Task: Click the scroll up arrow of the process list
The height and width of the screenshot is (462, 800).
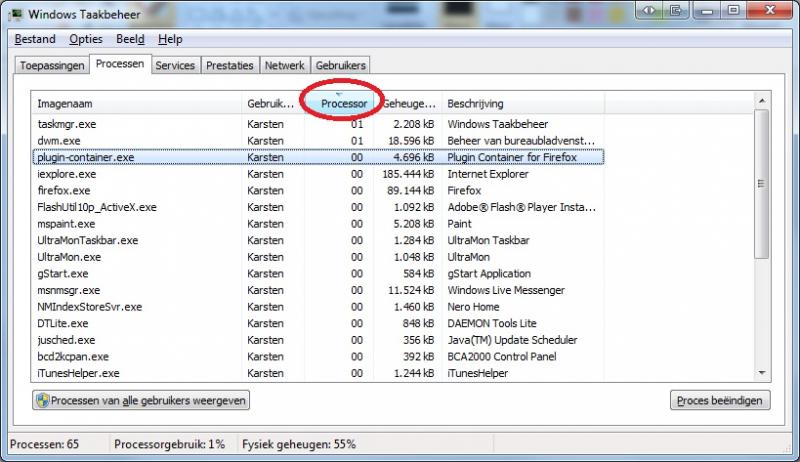Action: pyautogui.click(x=762, y=101)
